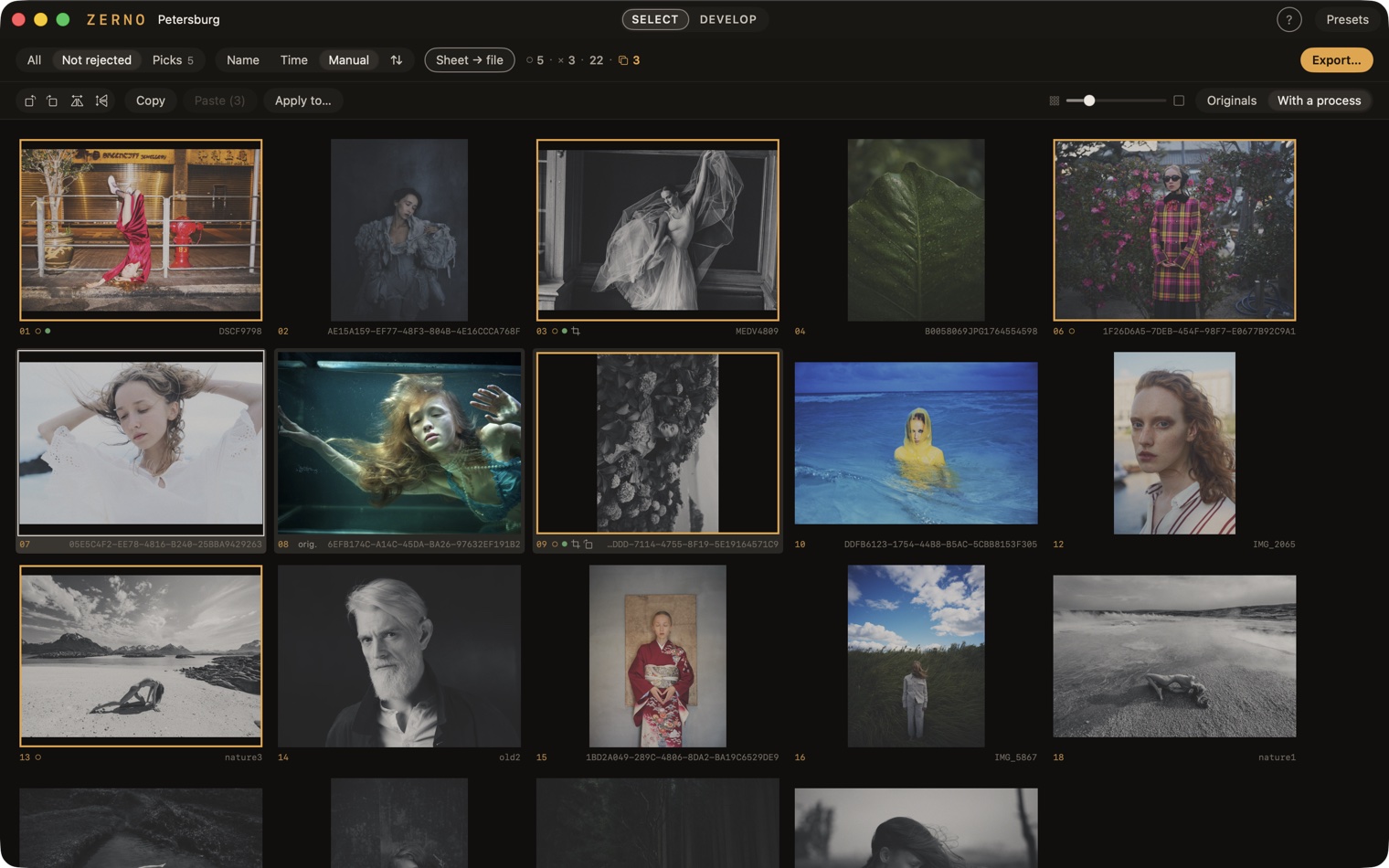Viewport: 1389px width, 868px height.
Task: Toggle pick circle under photo 09
Action: 555,544
